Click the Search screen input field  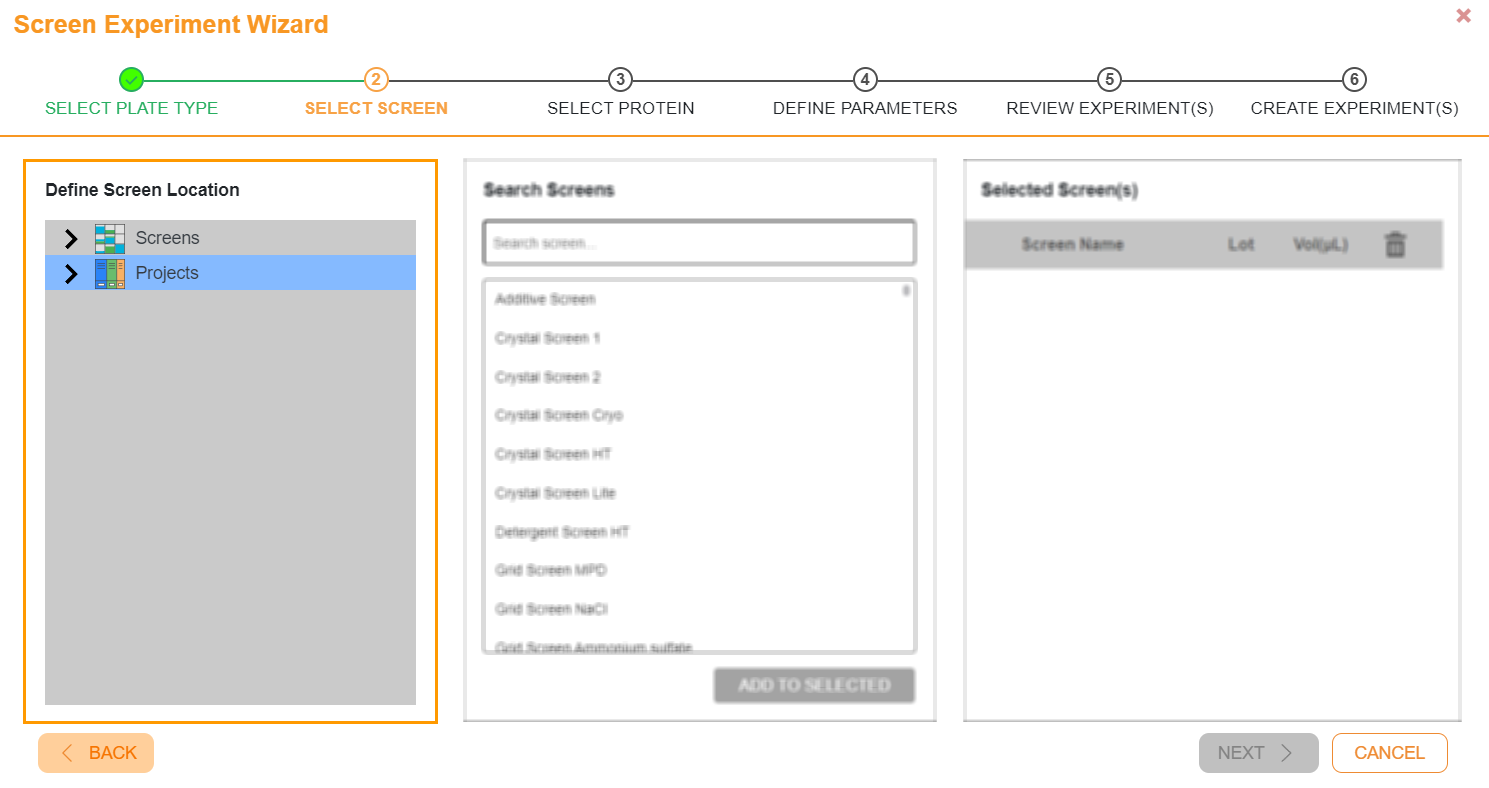coord(698,242)
